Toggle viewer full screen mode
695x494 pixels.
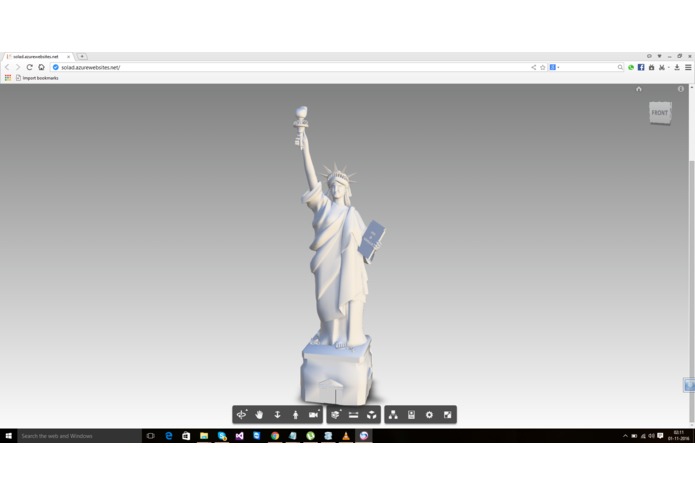click(447, 415)
